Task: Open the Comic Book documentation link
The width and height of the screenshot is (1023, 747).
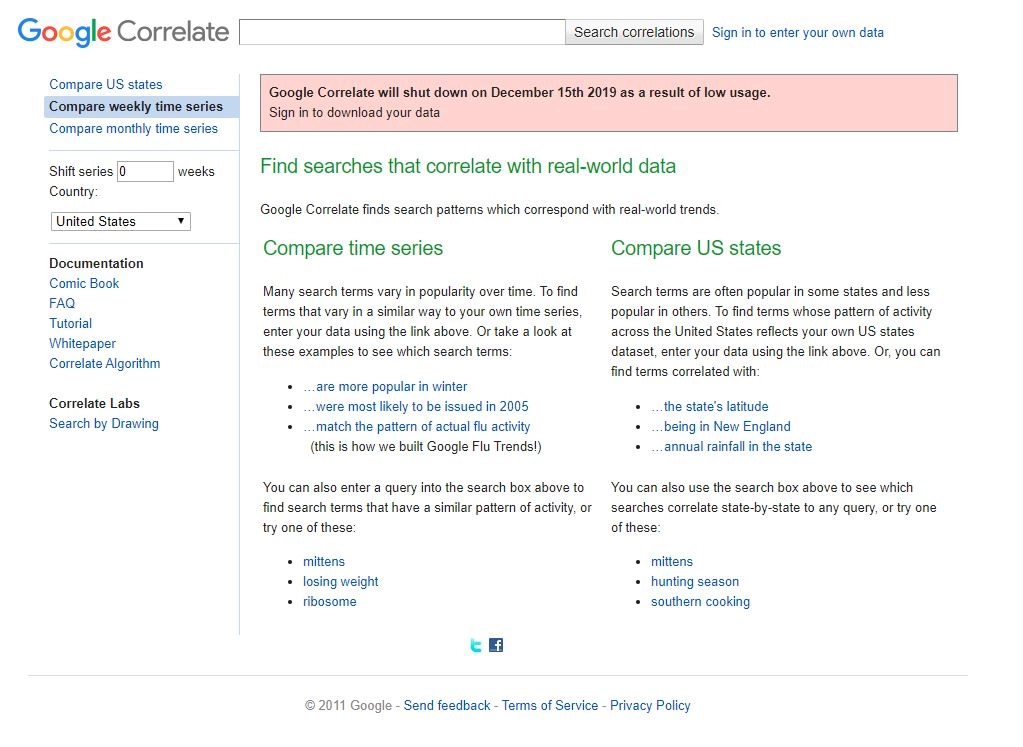Action: tap(84, 283)
